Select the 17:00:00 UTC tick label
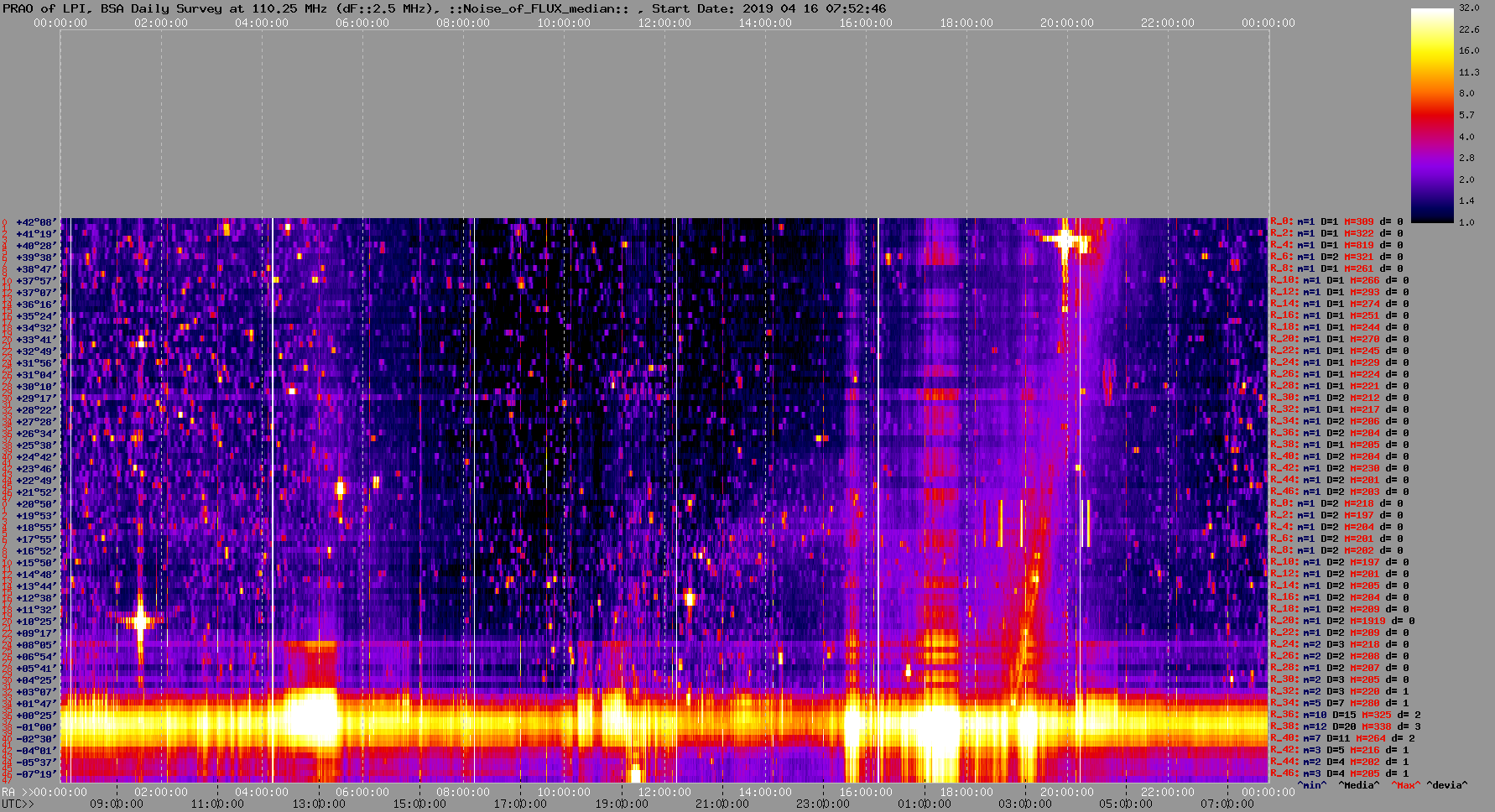 pyautogui.click(x=521, y=804)
